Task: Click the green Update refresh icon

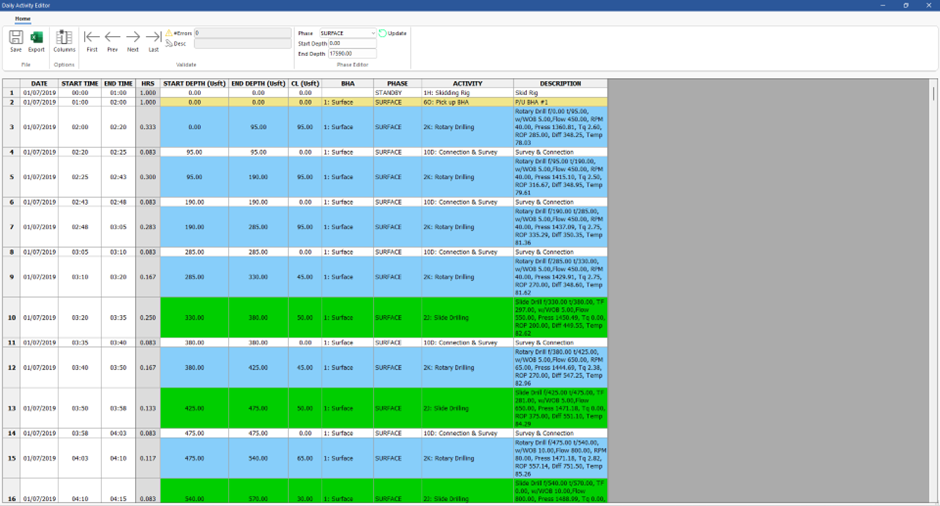Action: pyautogui.click(x=383, y=33)
